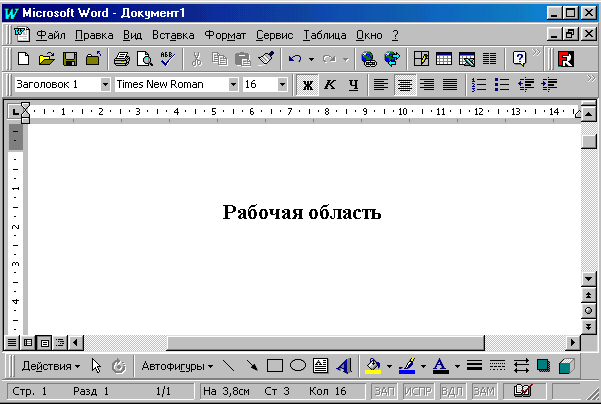Insert table grid icon
The image size is (601, 404).
coord(444,59)
